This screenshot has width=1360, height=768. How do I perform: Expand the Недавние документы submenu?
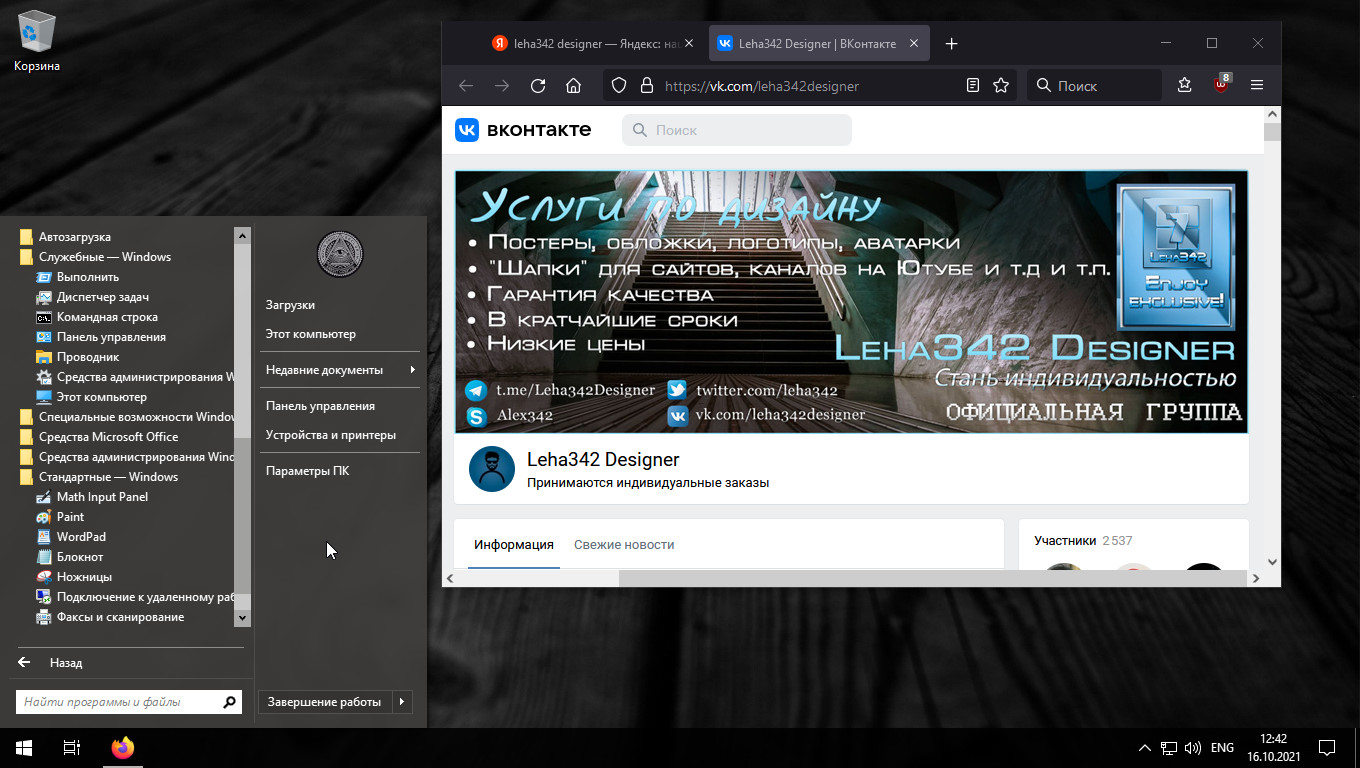coord(340,370)
